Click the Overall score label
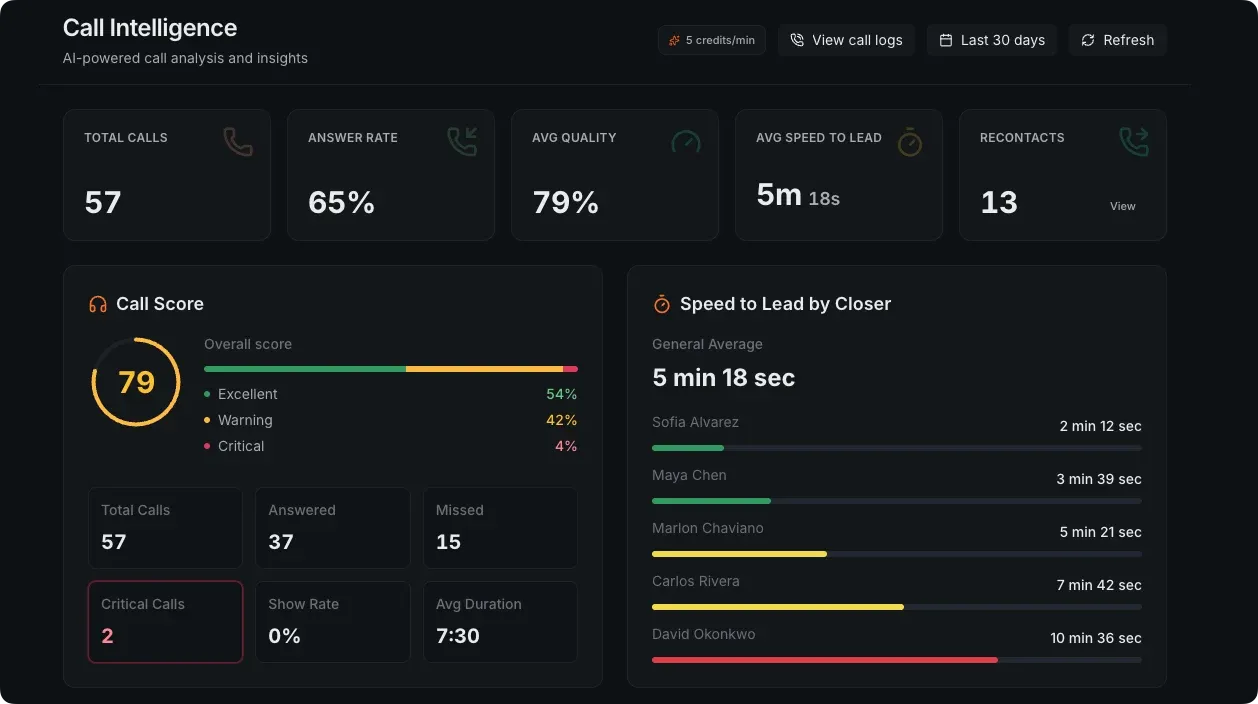1258x704 pixels. pos(248,344)
